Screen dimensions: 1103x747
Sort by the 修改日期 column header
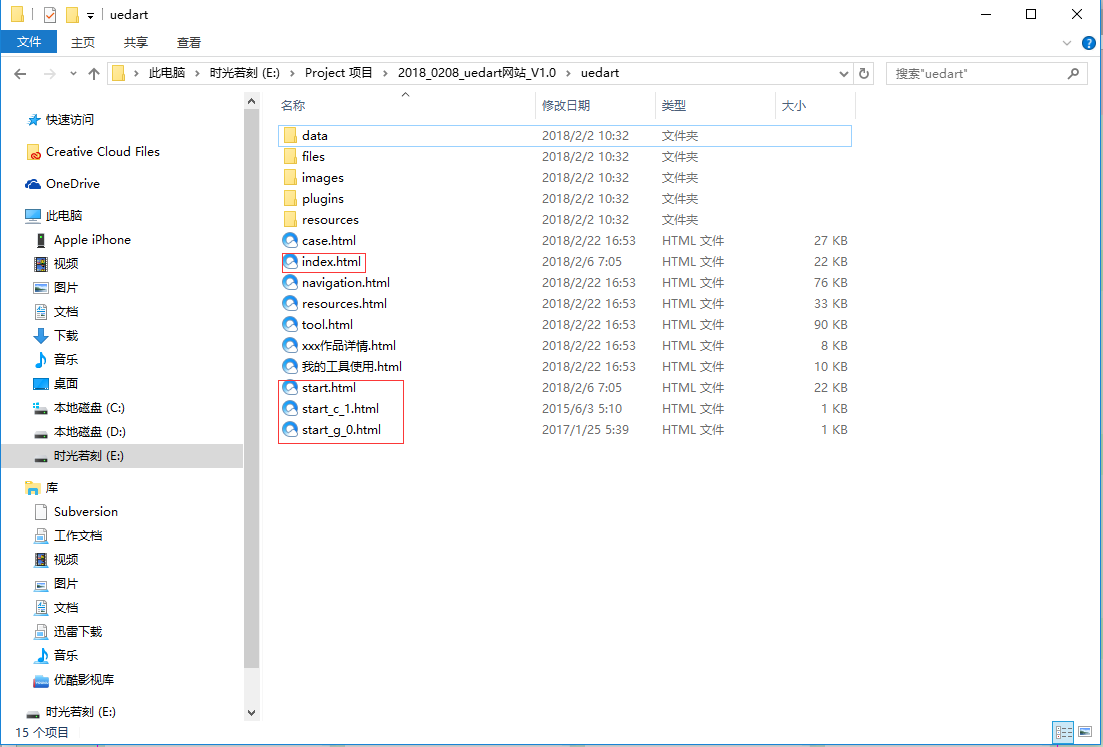tap(566, 105)
